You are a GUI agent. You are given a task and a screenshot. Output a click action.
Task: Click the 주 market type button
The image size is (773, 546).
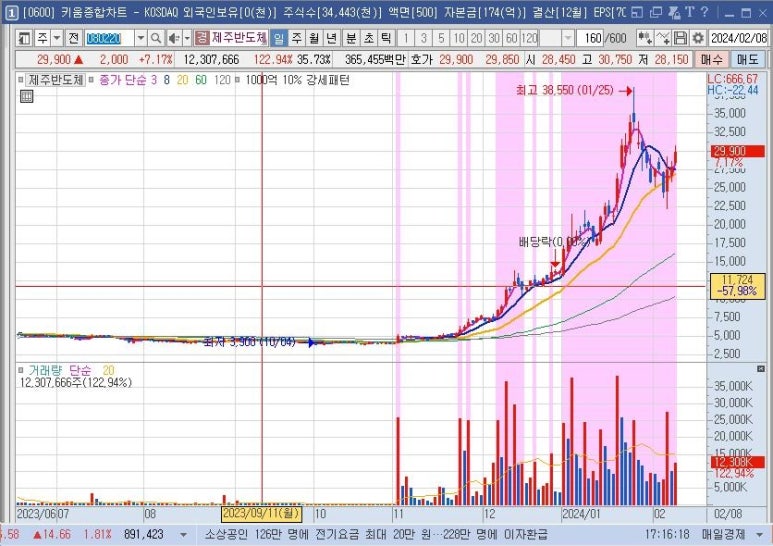click(43, 37)
